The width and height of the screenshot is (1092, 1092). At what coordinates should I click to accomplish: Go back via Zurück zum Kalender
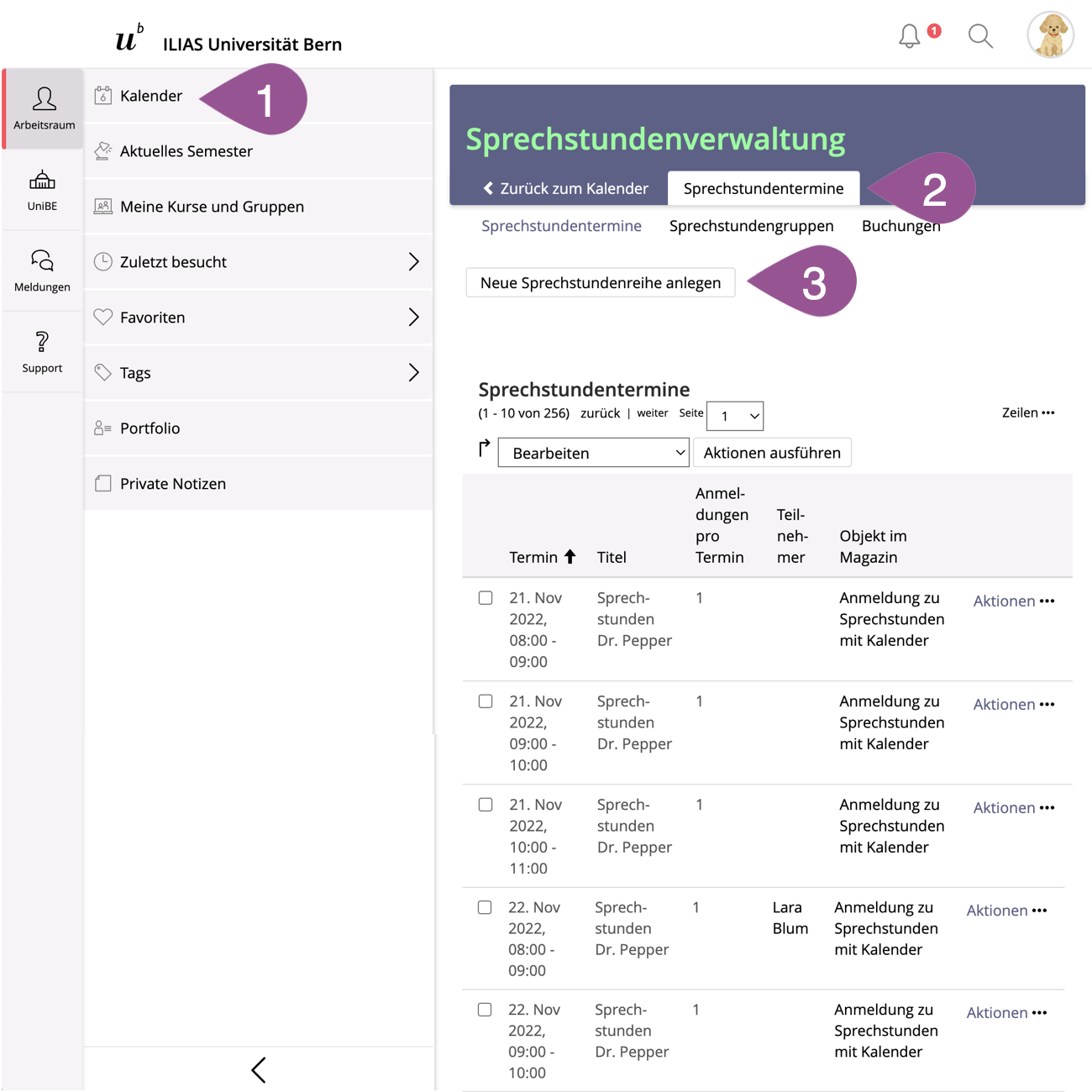point(566,188)
